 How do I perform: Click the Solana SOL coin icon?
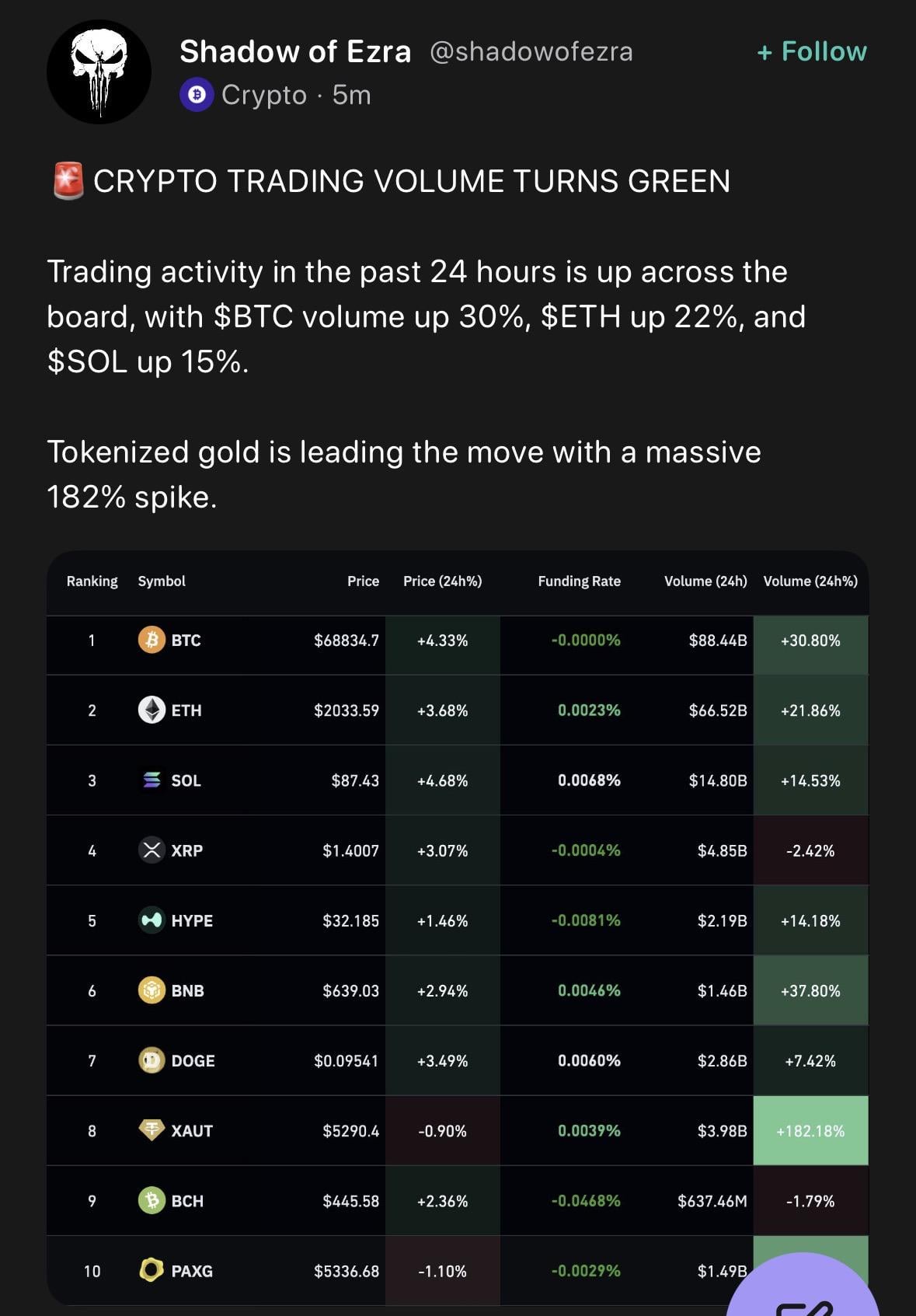(152, 780)
